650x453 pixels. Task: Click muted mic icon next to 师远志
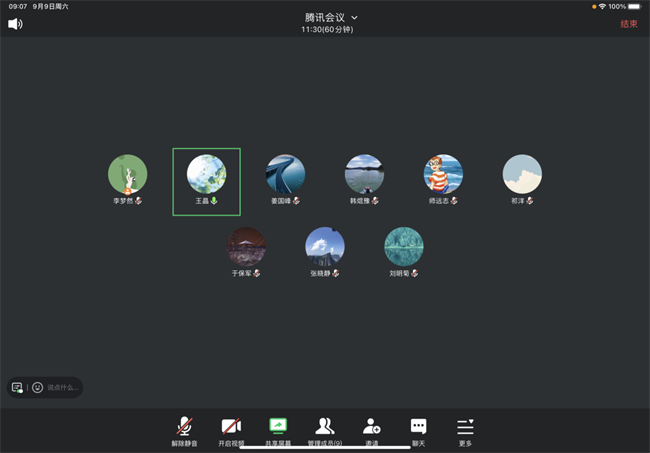pyautogui.click(x=454, y=201)
